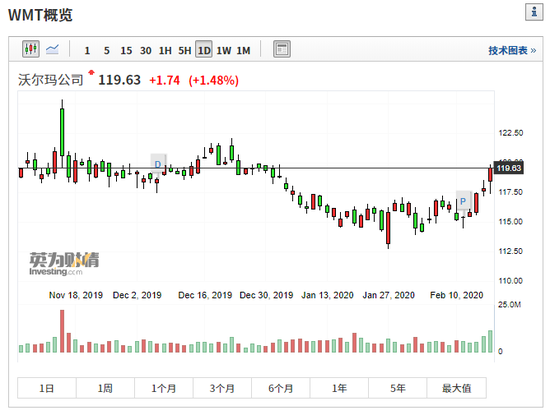Select the 1-minute interval
Viewport: 550px width, 415px height.
click(x=87, y=51)
